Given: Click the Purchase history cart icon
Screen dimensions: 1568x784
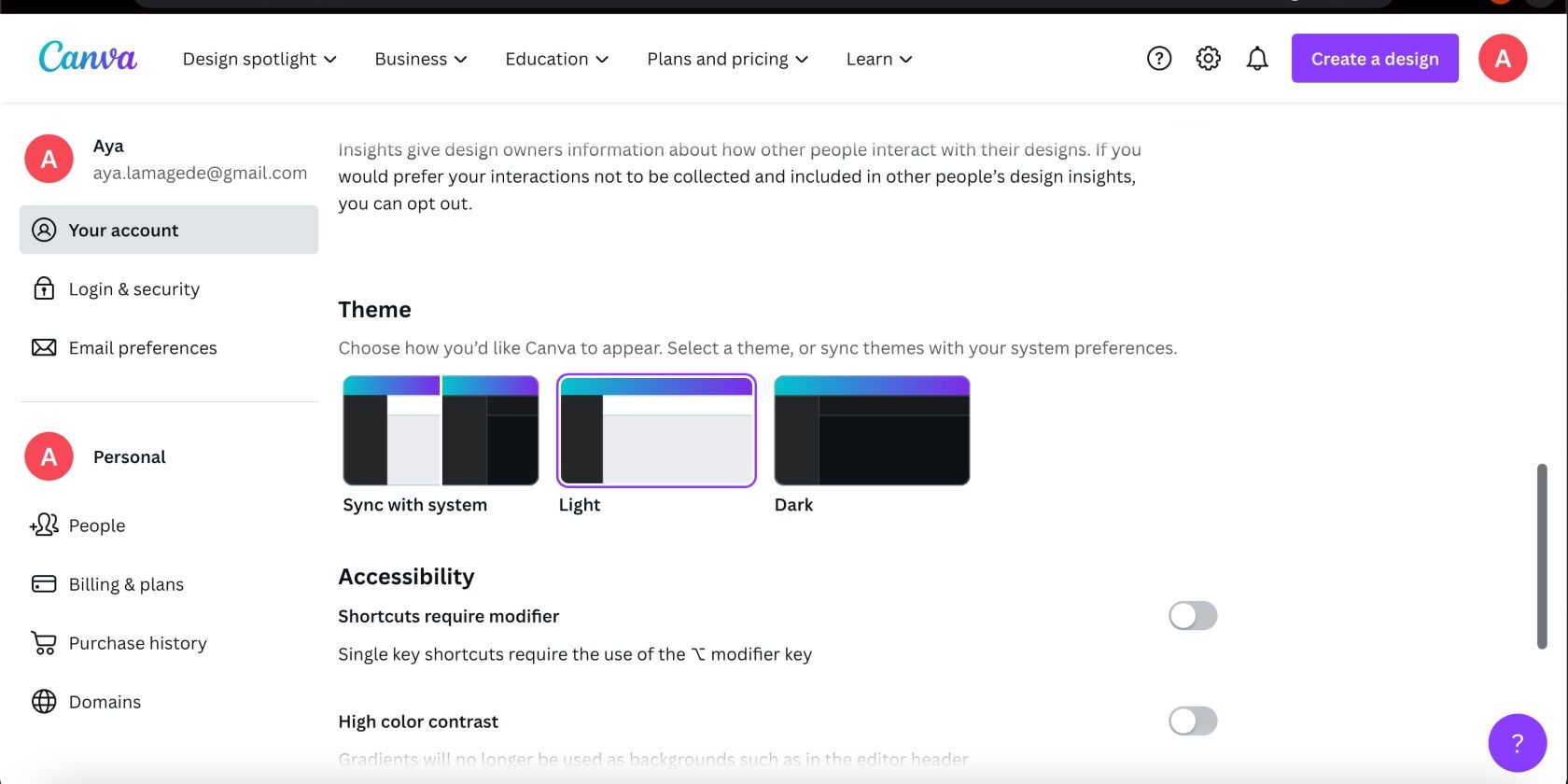Looking at the screenshot, I should [x=44, y=643].
